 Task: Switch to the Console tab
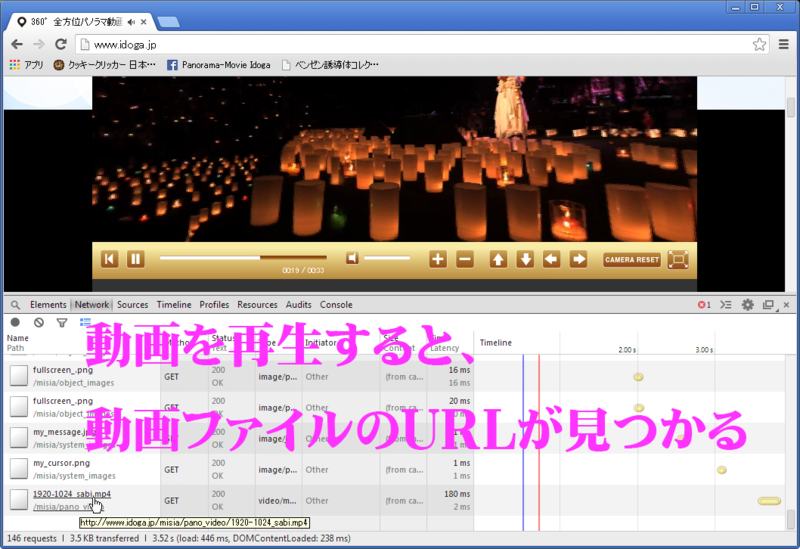336,305
